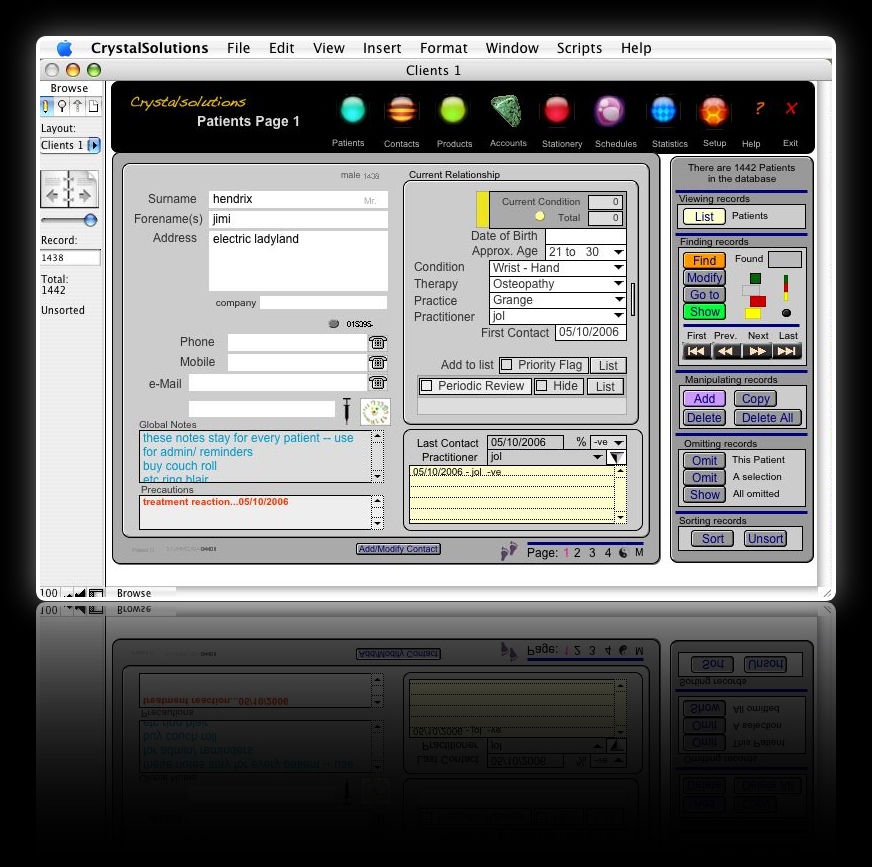Click the yellow square color indicator
Image resolution: width=872 pixels, height=867 pixels.
click(753, 314)
